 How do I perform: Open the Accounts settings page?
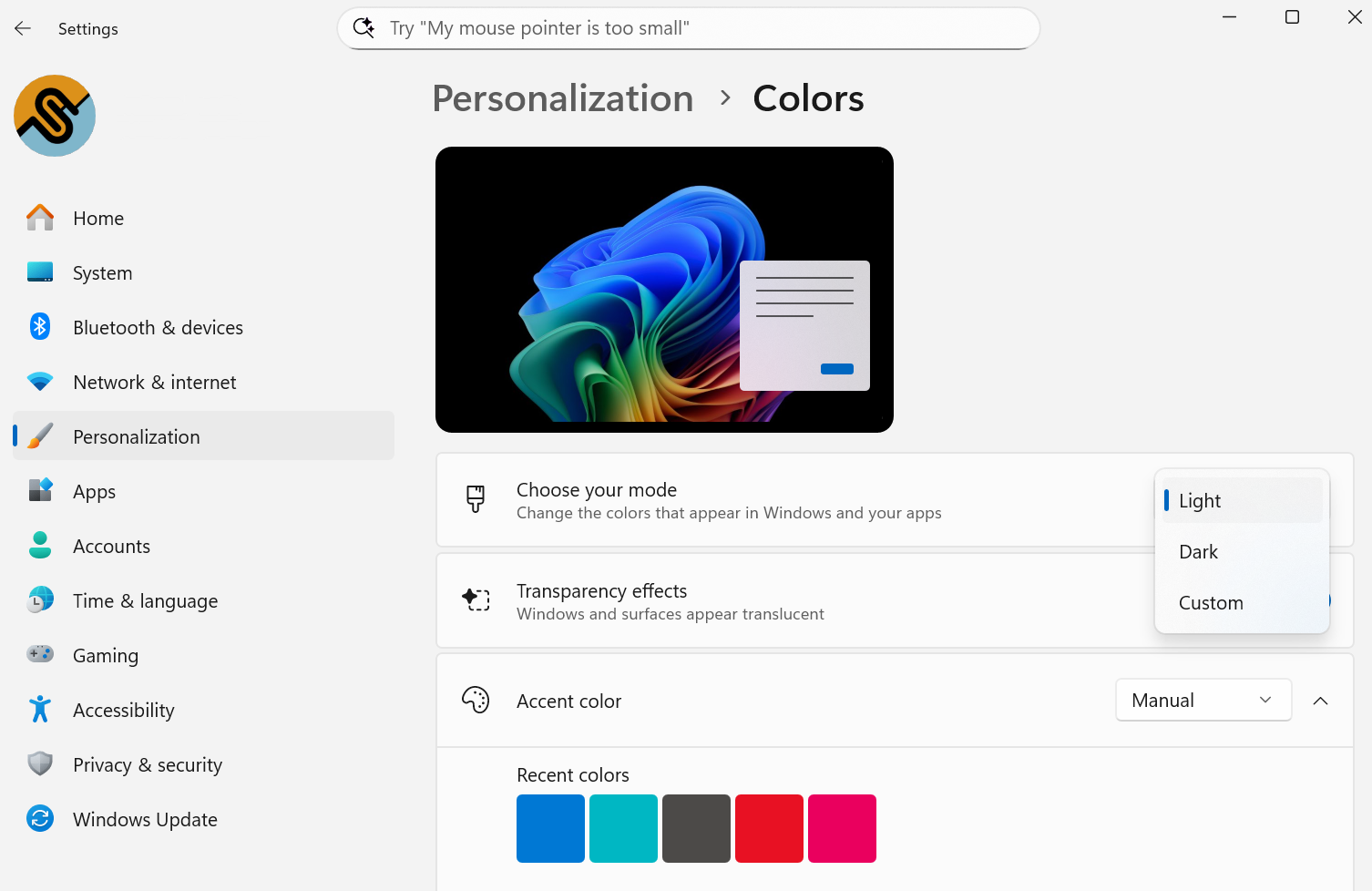coord(111,547)
